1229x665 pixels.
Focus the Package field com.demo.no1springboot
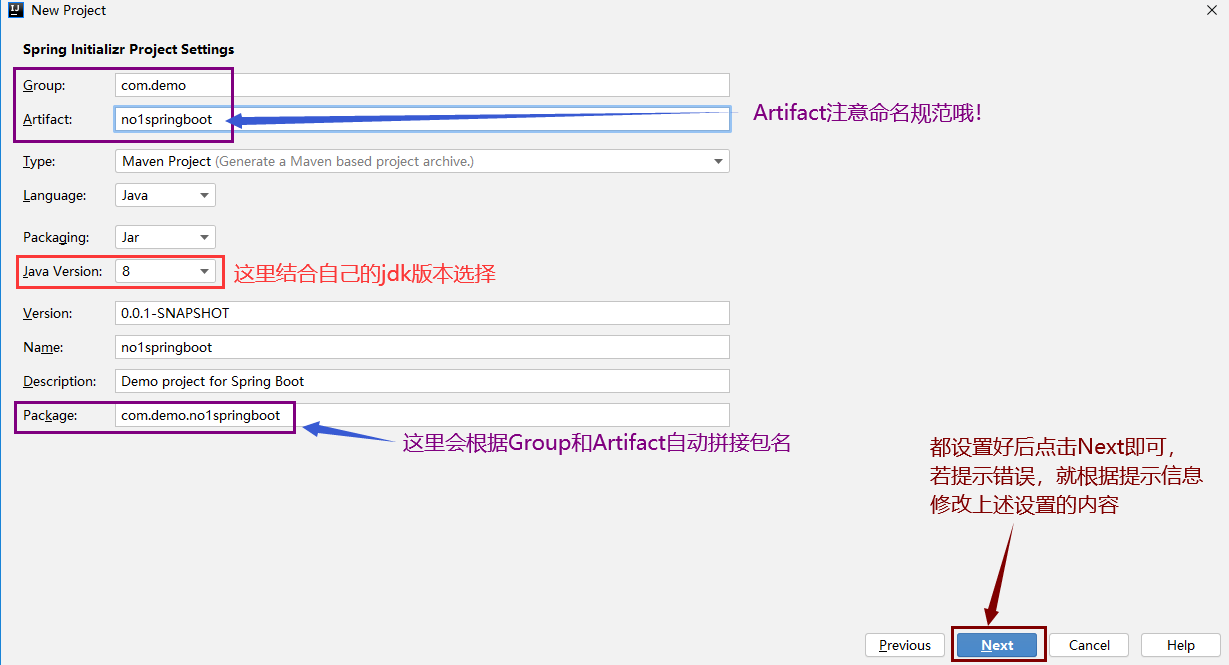click(x=422, y=415)
